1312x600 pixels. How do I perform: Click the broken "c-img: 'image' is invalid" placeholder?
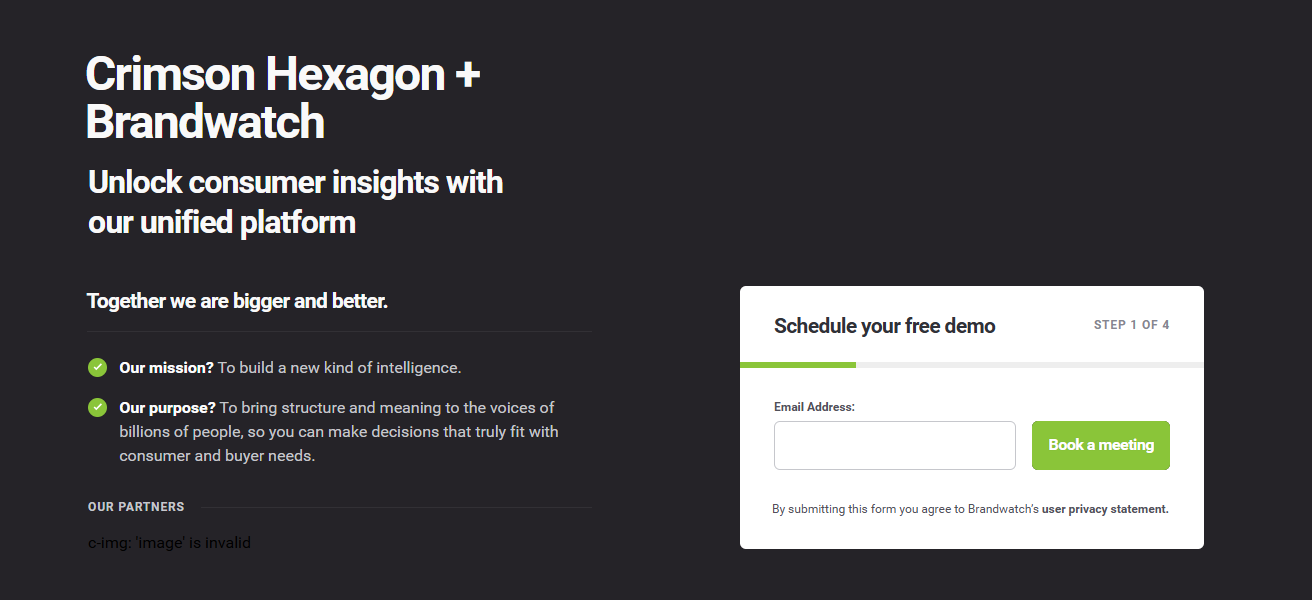[169, 543]
